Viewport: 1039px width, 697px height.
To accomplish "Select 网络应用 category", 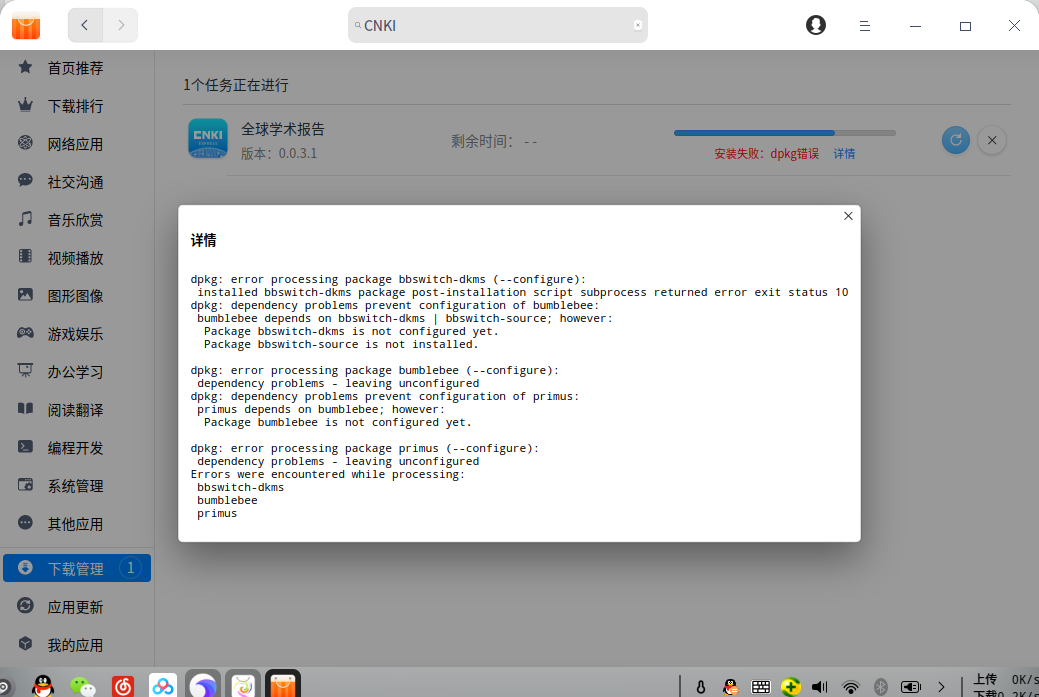I will click(77, 144).
